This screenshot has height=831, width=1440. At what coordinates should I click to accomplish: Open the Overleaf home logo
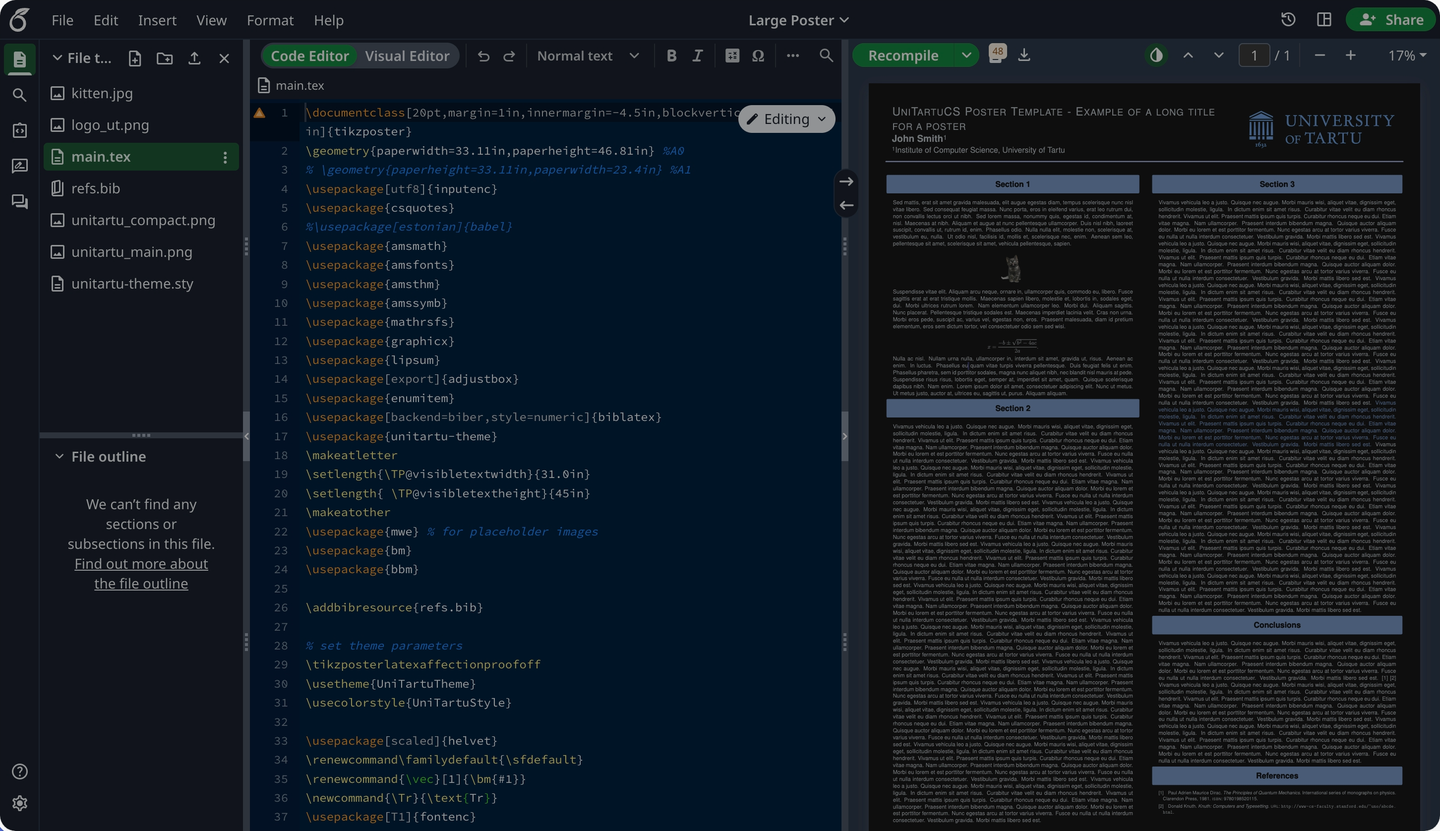tap(19, 19)
